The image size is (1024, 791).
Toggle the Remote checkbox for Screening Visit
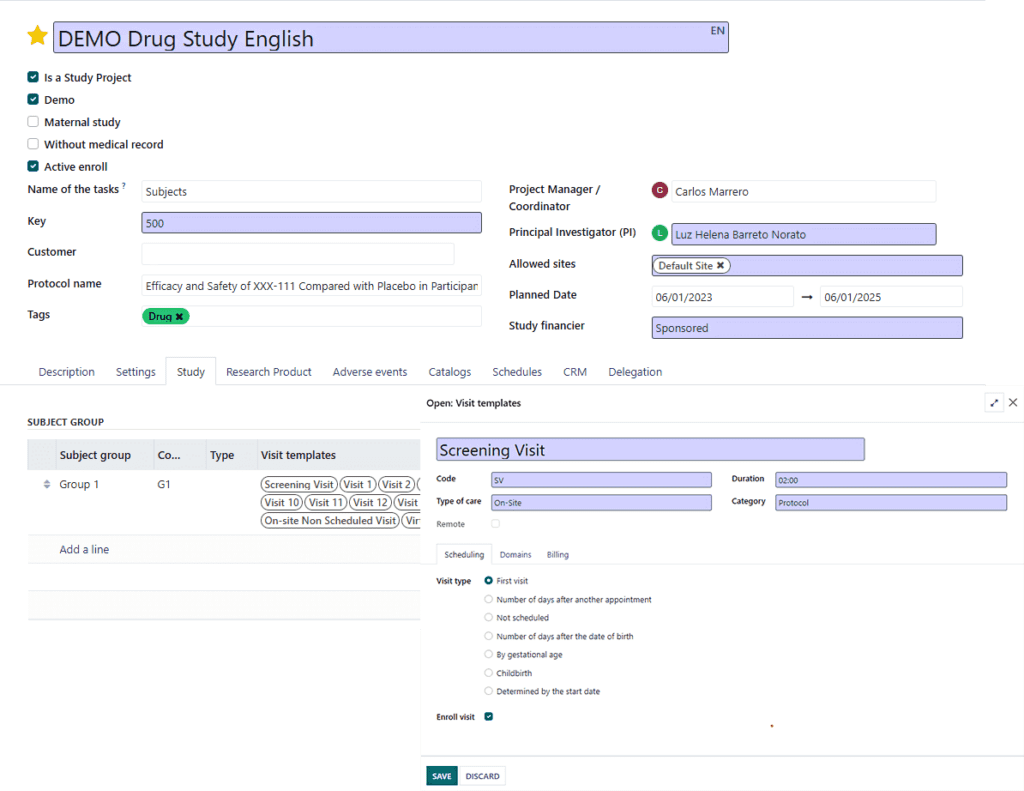(495, 523)
